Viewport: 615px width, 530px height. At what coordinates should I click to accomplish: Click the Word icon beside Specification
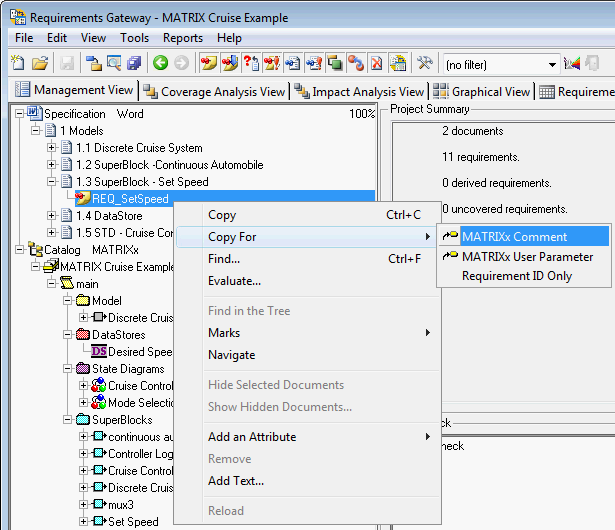(33, 114)
